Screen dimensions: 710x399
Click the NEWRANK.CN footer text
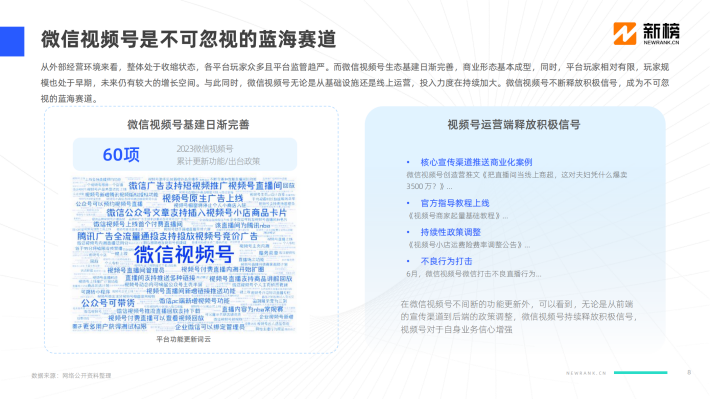click(586, 373)
